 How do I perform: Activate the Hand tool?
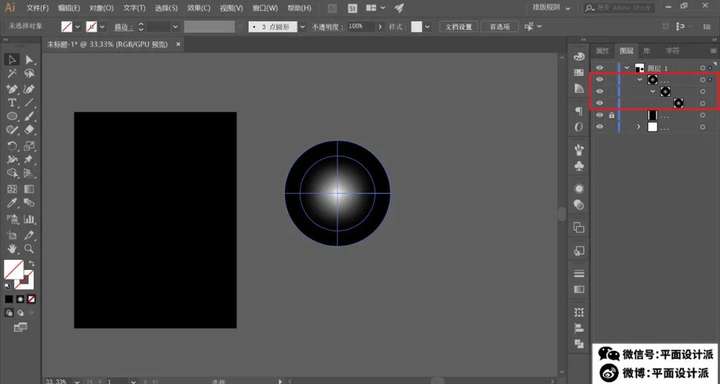[12, 249]
